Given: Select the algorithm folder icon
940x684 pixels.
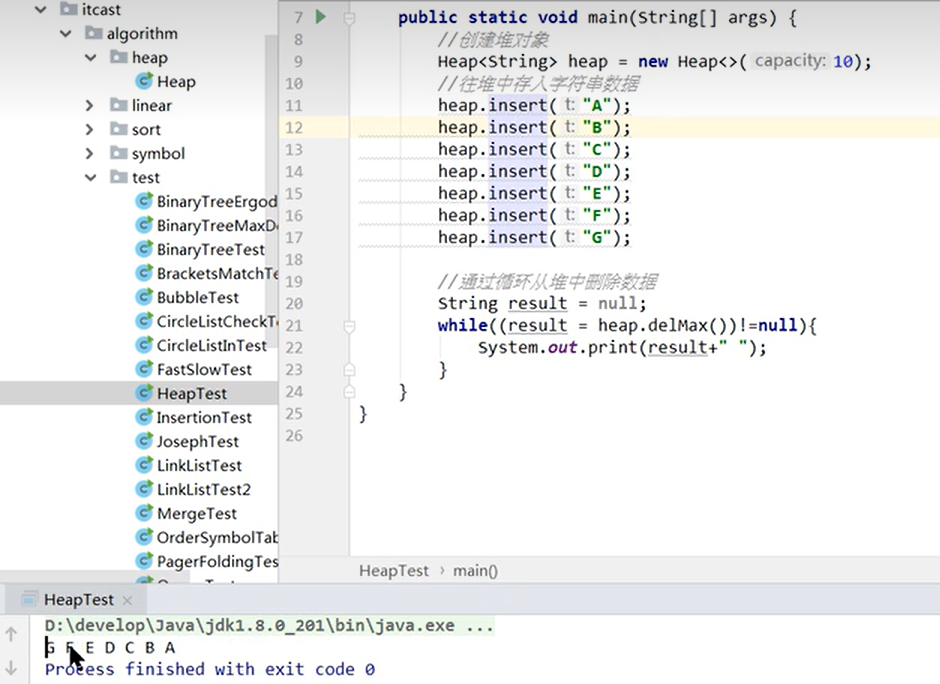Looking at the screenshot, I should click(x=94, y=32).
